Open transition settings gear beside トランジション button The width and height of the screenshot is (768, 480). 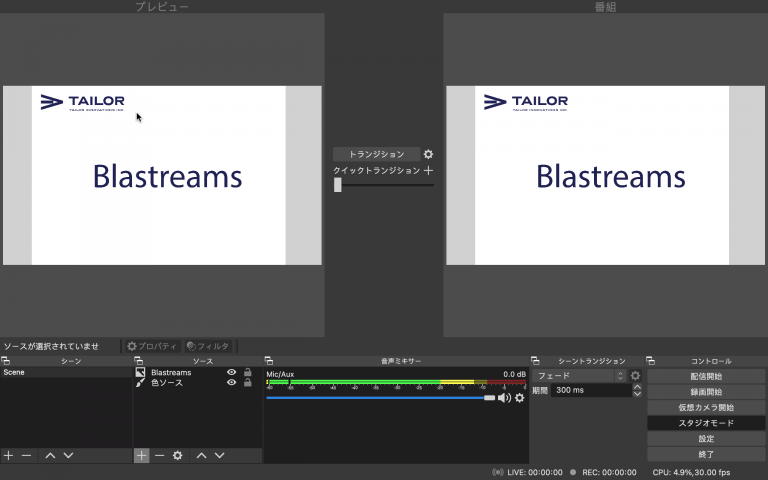point(428,154)
